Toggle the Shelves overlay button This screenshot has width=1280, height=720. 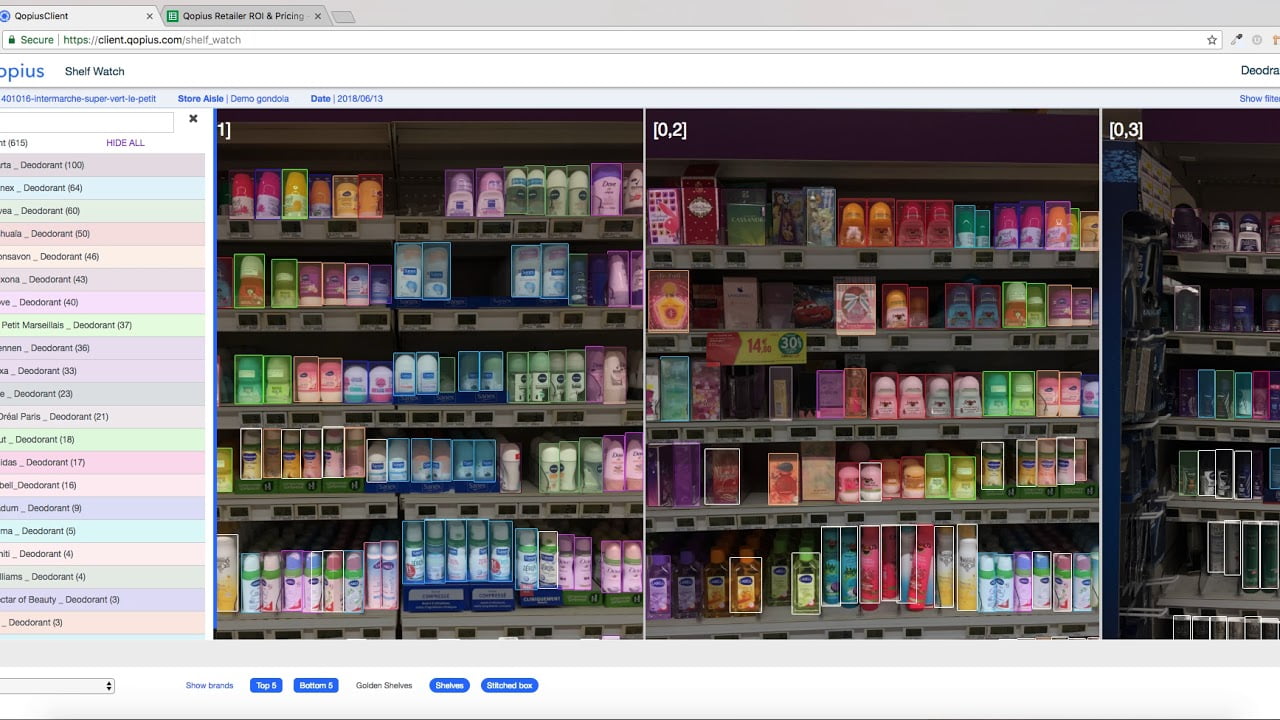[449, 685]
